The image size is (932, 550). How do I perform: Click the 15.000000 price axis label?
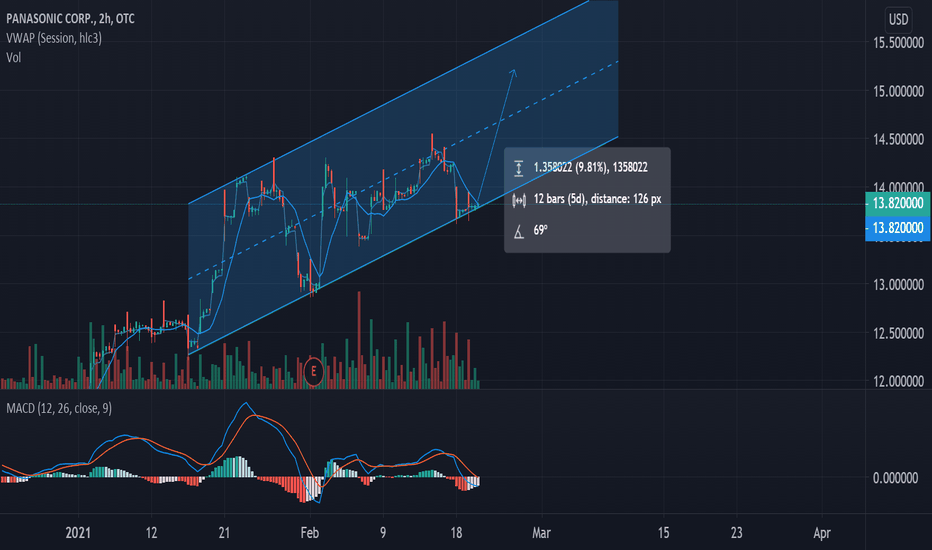pyautogui.click(x=898, y=91)
